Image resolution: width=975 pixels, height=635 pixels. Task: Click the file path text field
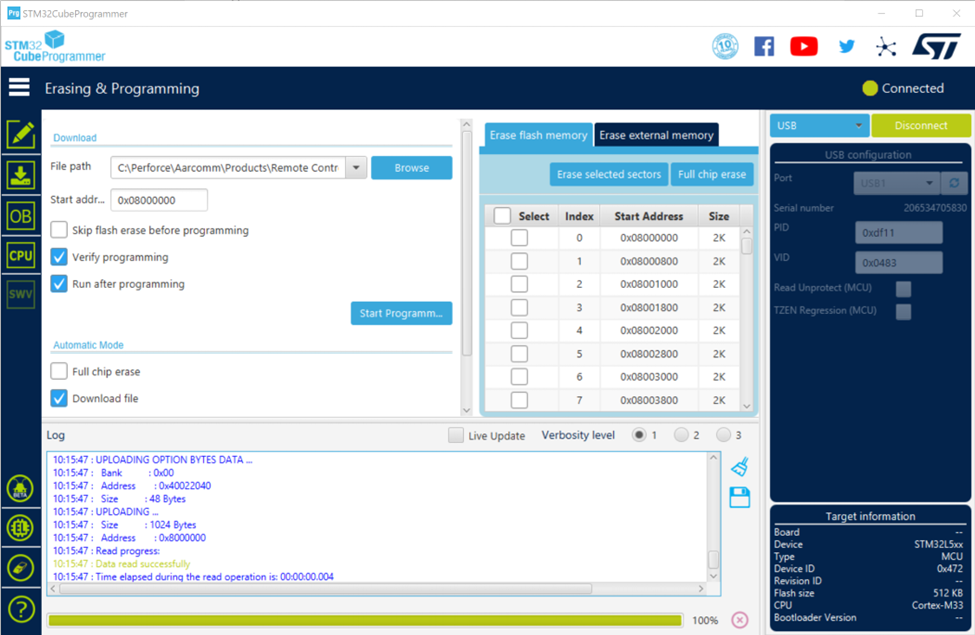coord(228,167)
